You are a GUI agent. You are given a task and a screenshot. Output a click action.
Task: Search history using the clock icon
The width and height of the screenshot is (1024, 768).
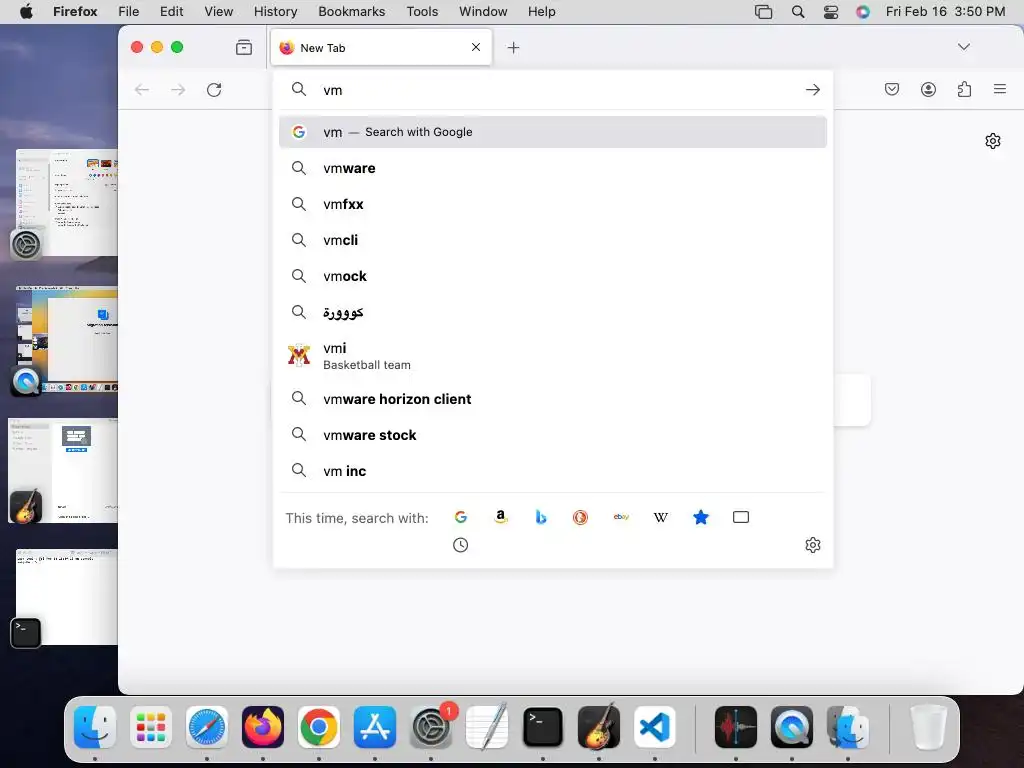[460, 545]
